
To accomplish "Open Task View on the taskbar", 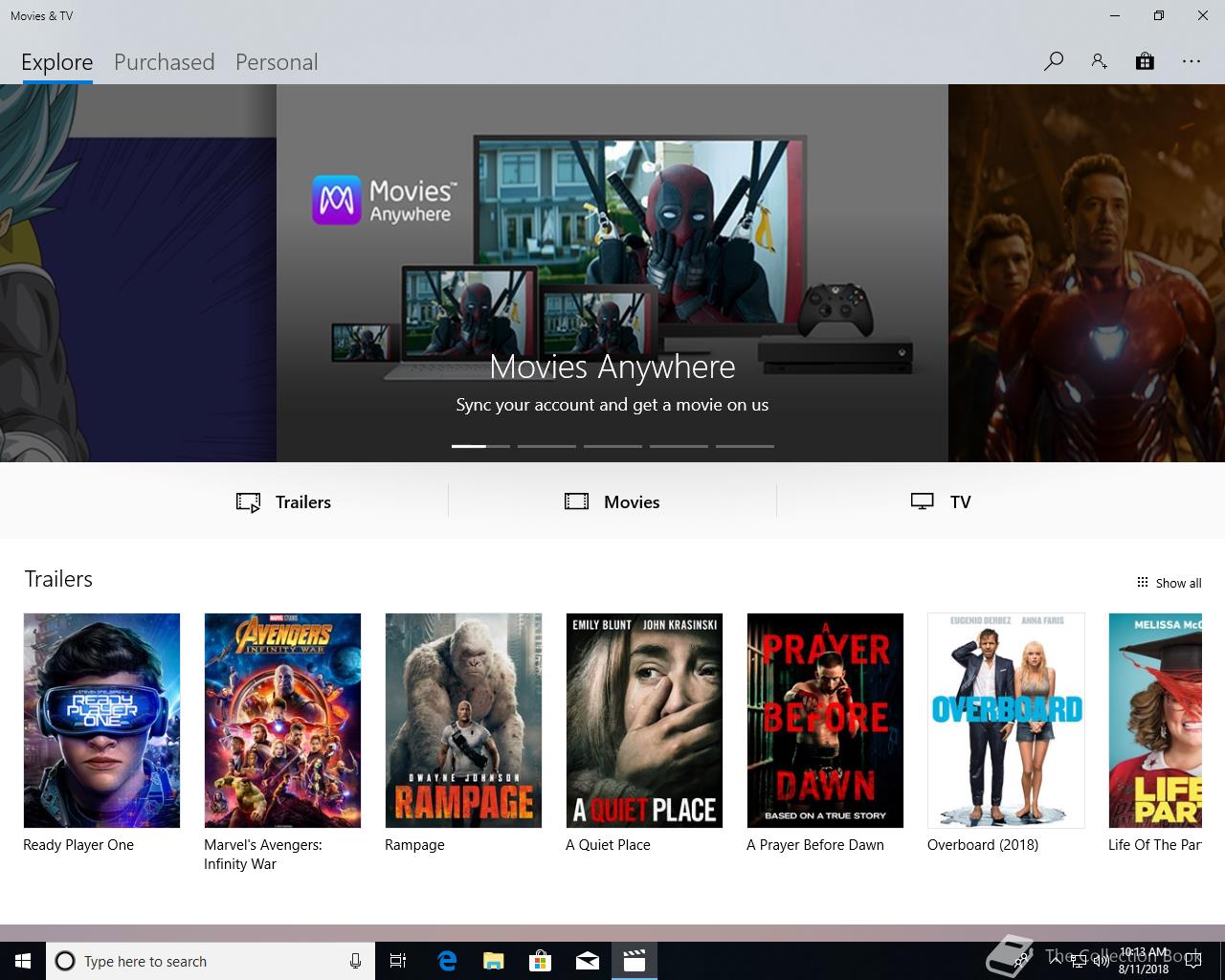I will [398, 961].
